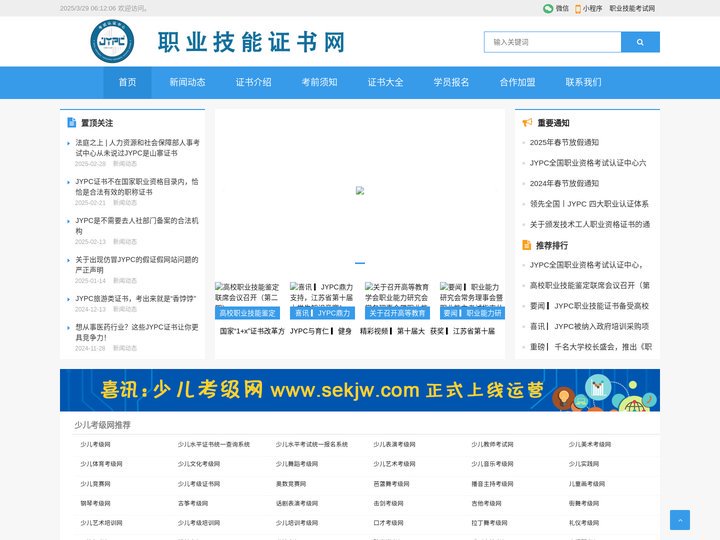The image size is (720, 540).
Task: Open 芭蕾舞考级网 link
Action: (391, 484)
